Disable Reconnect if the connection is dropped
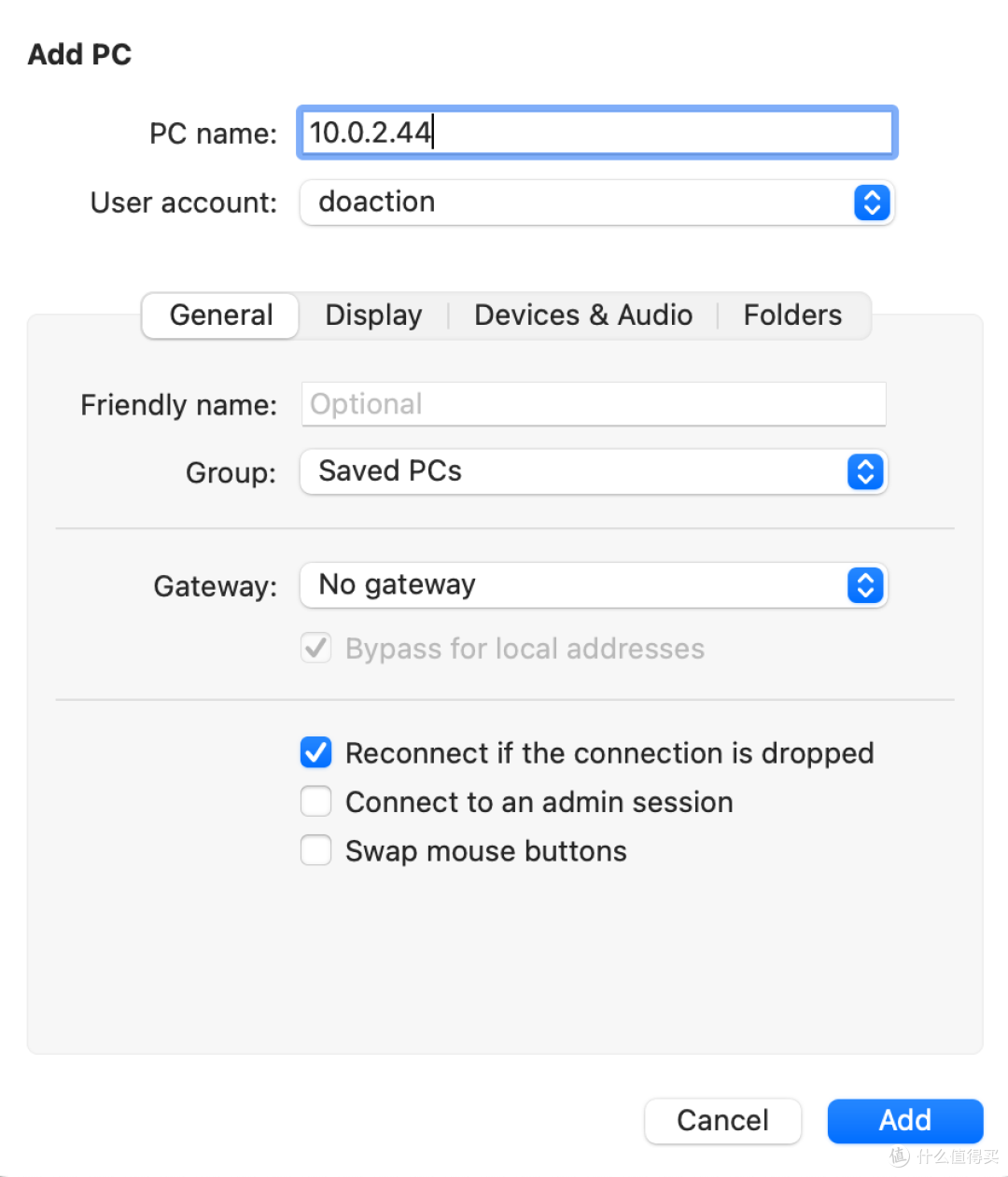 click(315, 752)
